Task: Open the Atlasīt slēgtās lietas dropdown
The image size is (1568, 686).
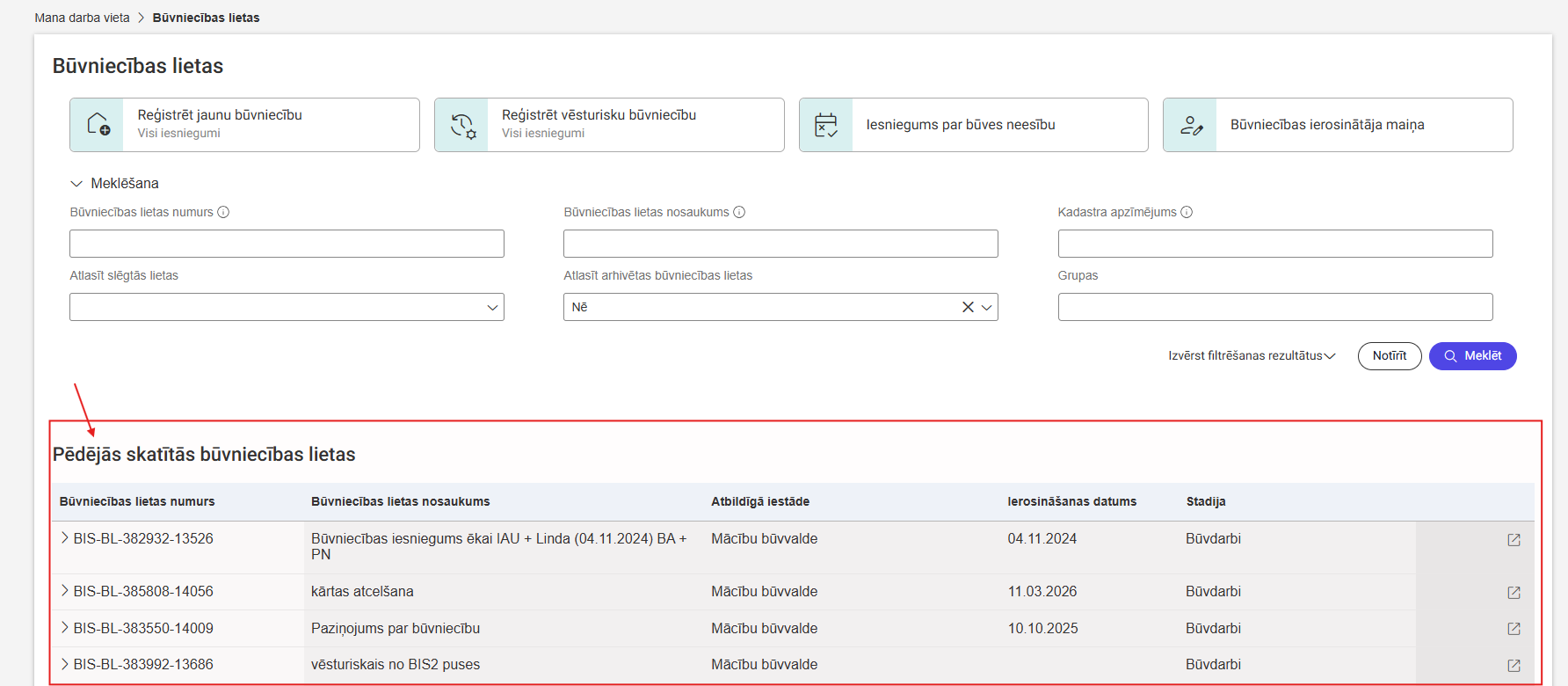Action: pyautogui.click(x=492, y=307)
